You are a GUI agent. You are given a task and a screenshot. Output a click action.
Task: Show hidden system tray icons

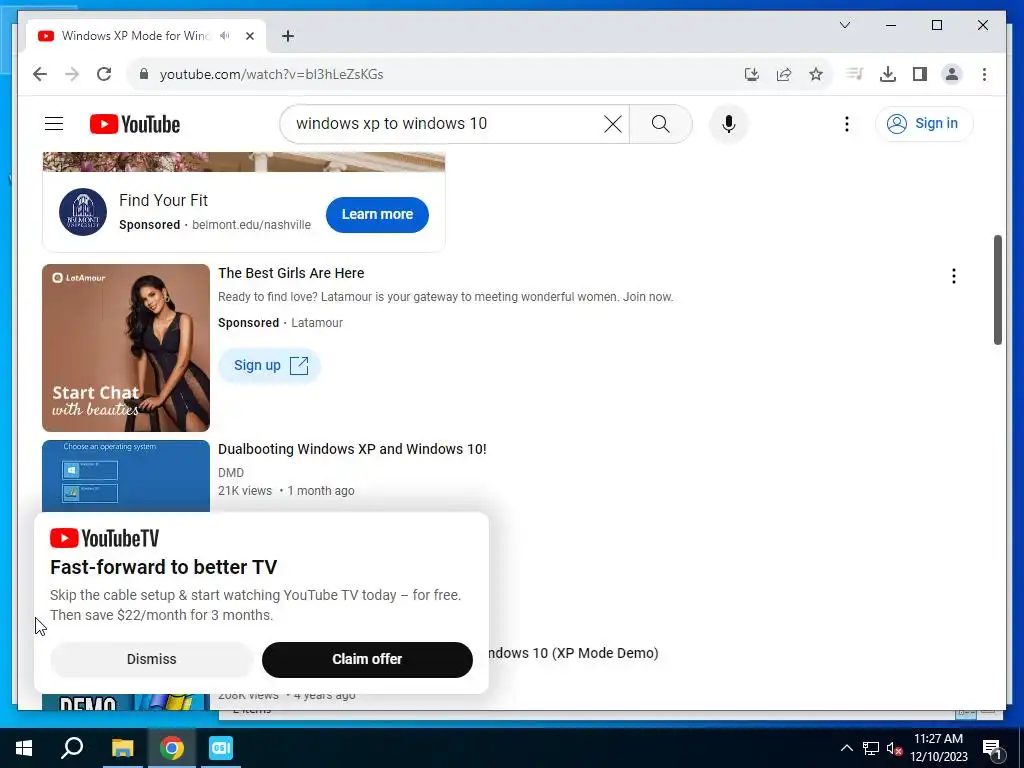(x=846, y=748)
